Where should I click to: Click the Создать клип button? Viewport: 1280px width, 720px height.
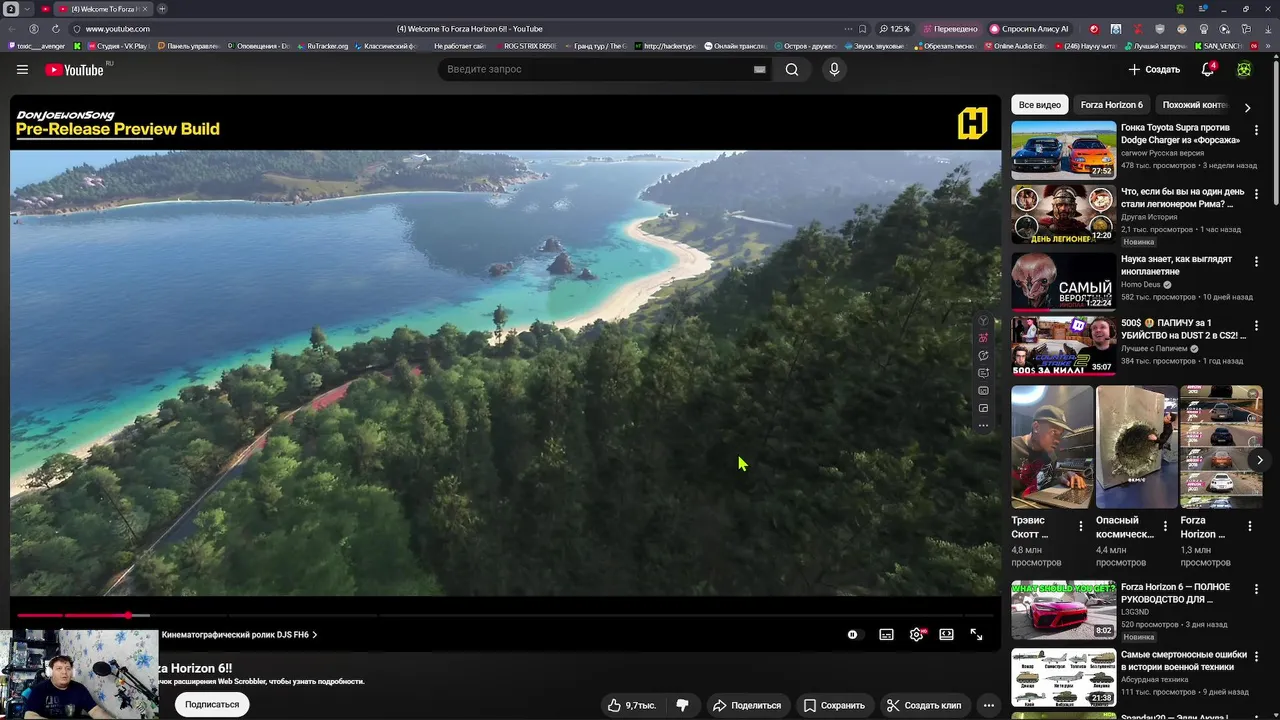tap(923, 705)
